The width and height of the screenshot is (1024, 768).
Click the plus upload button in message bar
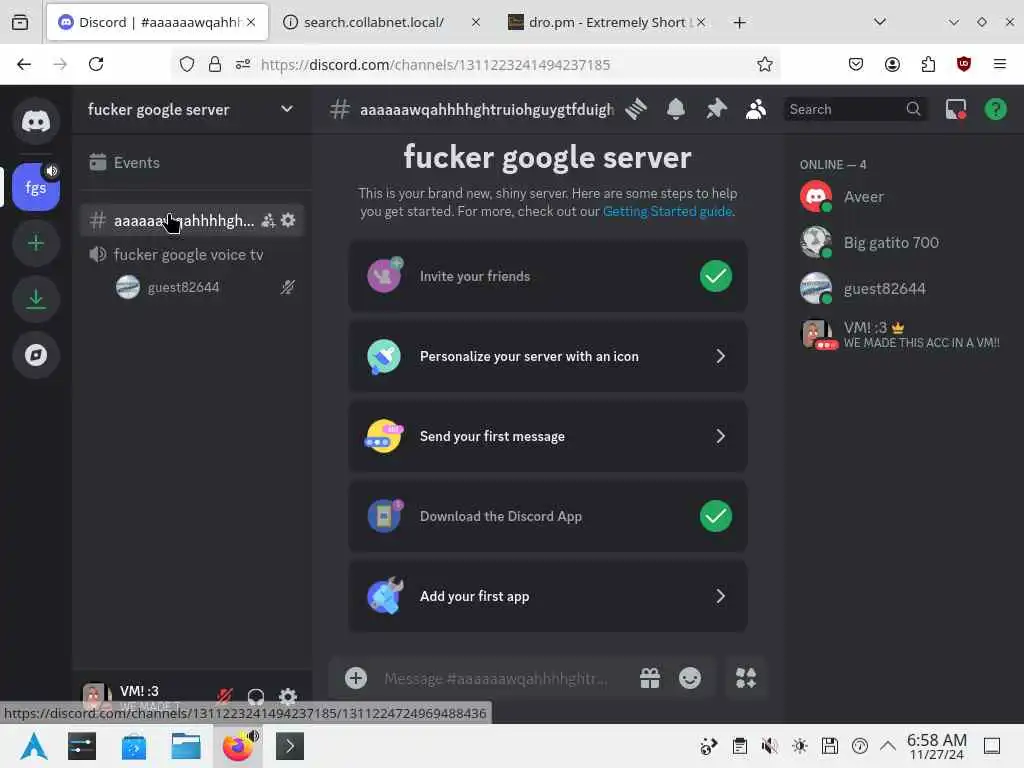coord(356,678)
